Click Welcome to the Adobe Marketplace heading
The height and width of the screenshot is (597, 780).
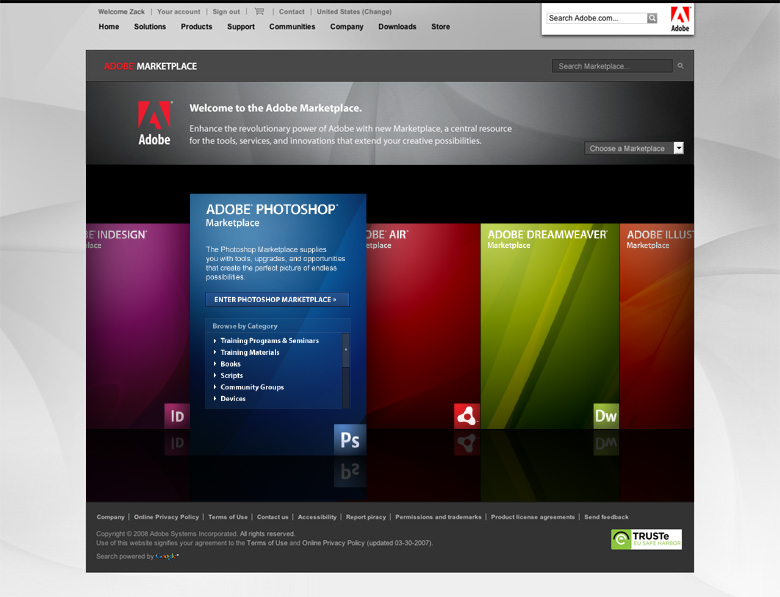[x=276, y=108]
